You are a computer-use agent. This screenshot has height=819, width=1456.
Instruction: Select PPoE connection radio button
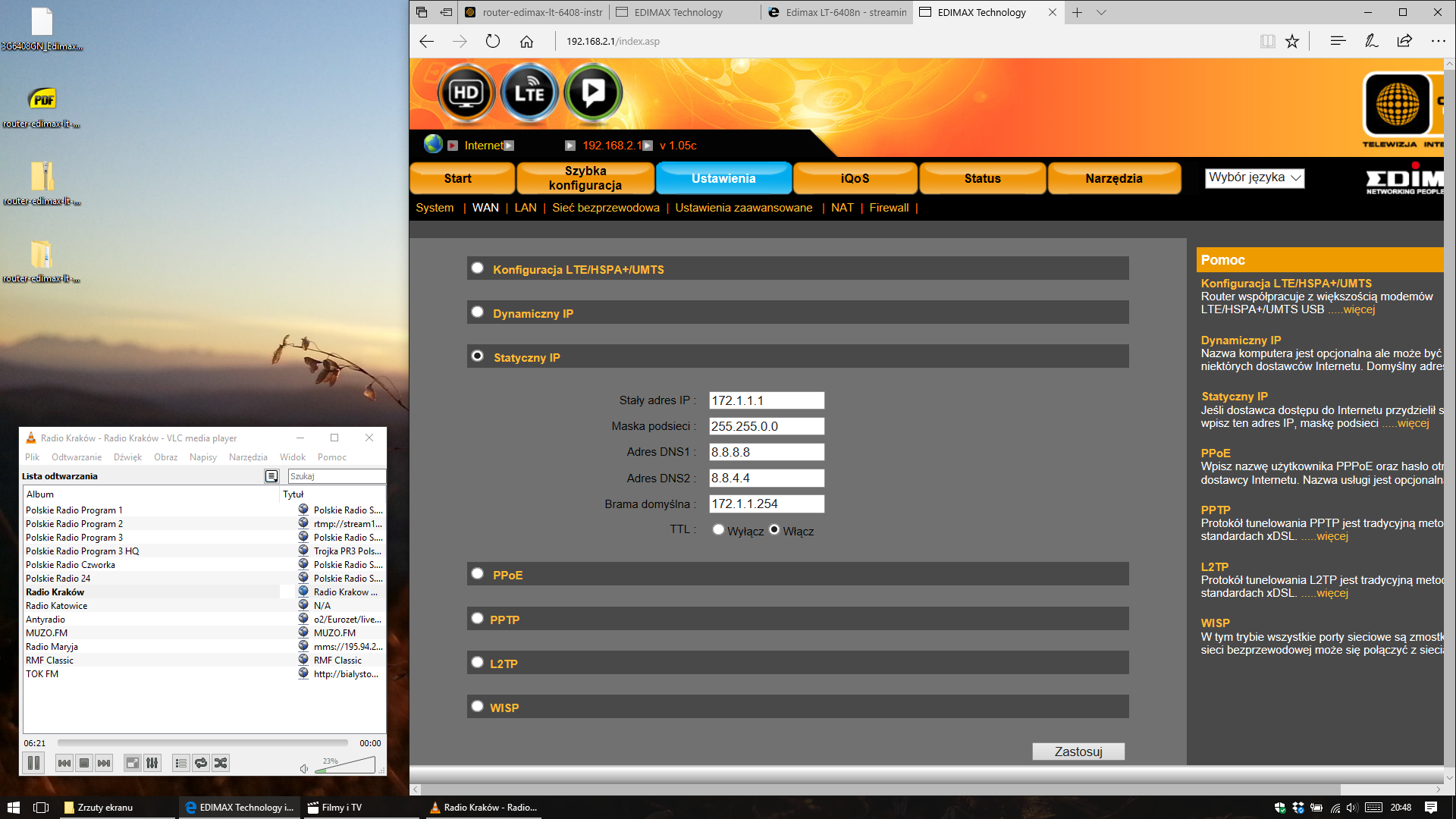pos(477,573)
